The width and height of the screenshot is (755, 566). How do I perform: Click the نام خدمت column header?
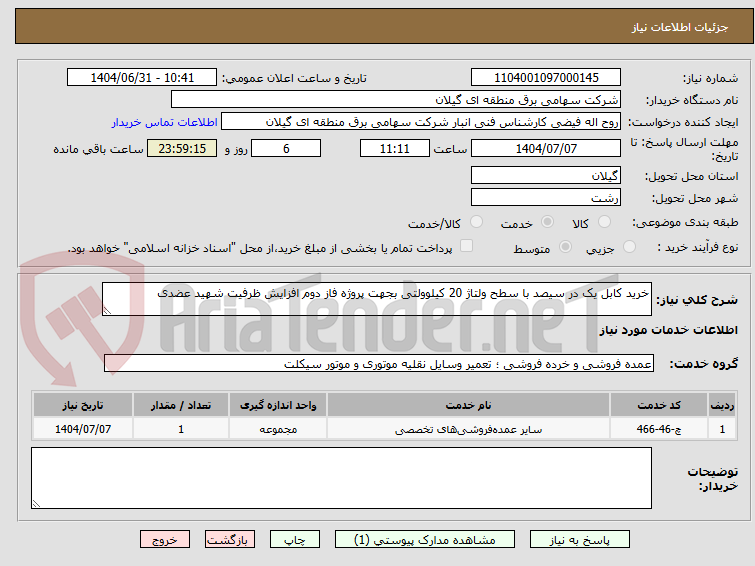click(x=468, y=405)
